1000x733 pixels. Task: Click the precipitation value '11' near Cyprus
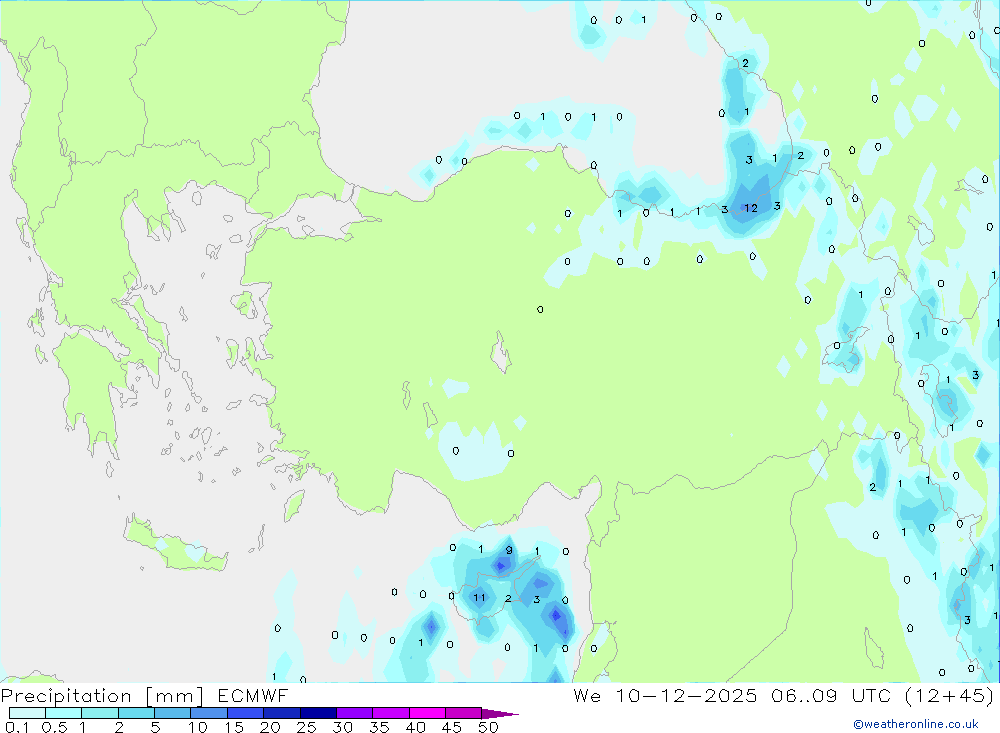tap(479, 598)
